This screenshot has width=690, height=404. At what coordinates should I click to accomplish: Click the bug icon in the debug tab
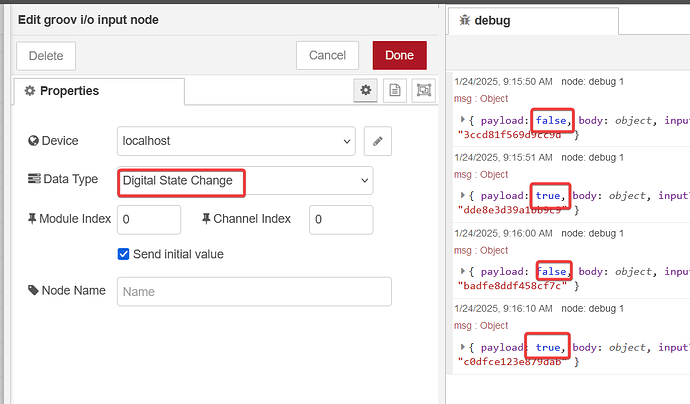point(465,20)
